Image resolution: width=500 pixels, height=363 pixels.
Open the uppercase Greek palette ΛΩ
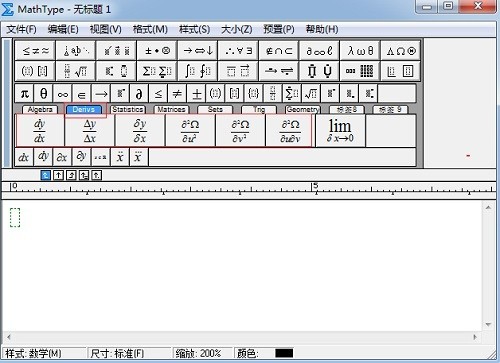[x=401, y=51]
